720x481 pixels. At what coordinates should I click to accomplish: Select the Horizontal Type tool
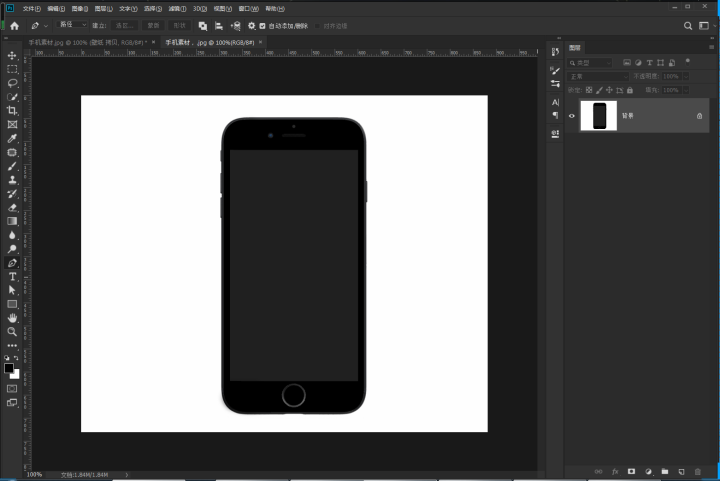pyautogui.click(x=12, y=276)
